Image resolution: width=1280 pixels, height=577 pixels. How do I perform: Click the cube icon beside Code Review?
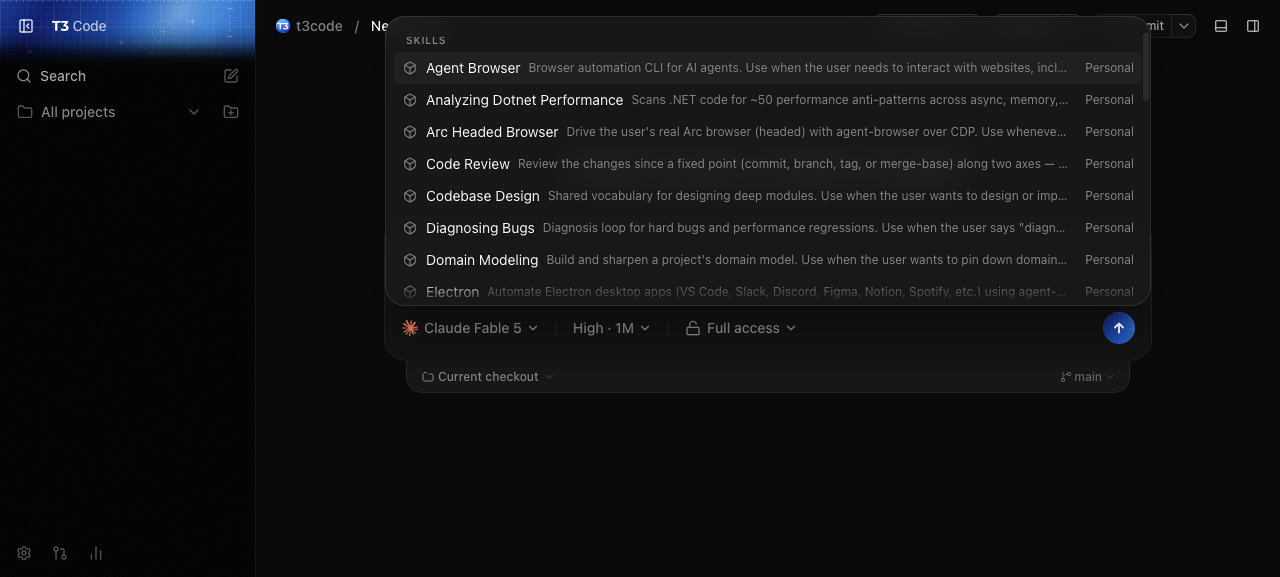click(410, 164)
